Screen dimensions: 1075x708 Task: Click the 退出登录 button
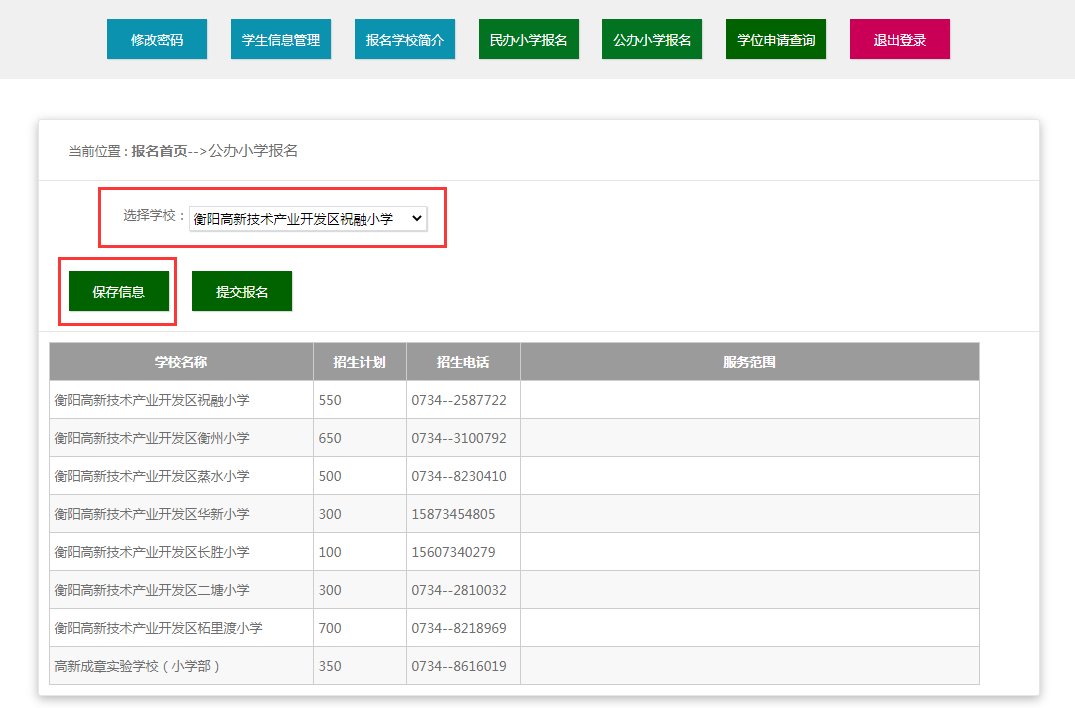[x=900, y=40]
